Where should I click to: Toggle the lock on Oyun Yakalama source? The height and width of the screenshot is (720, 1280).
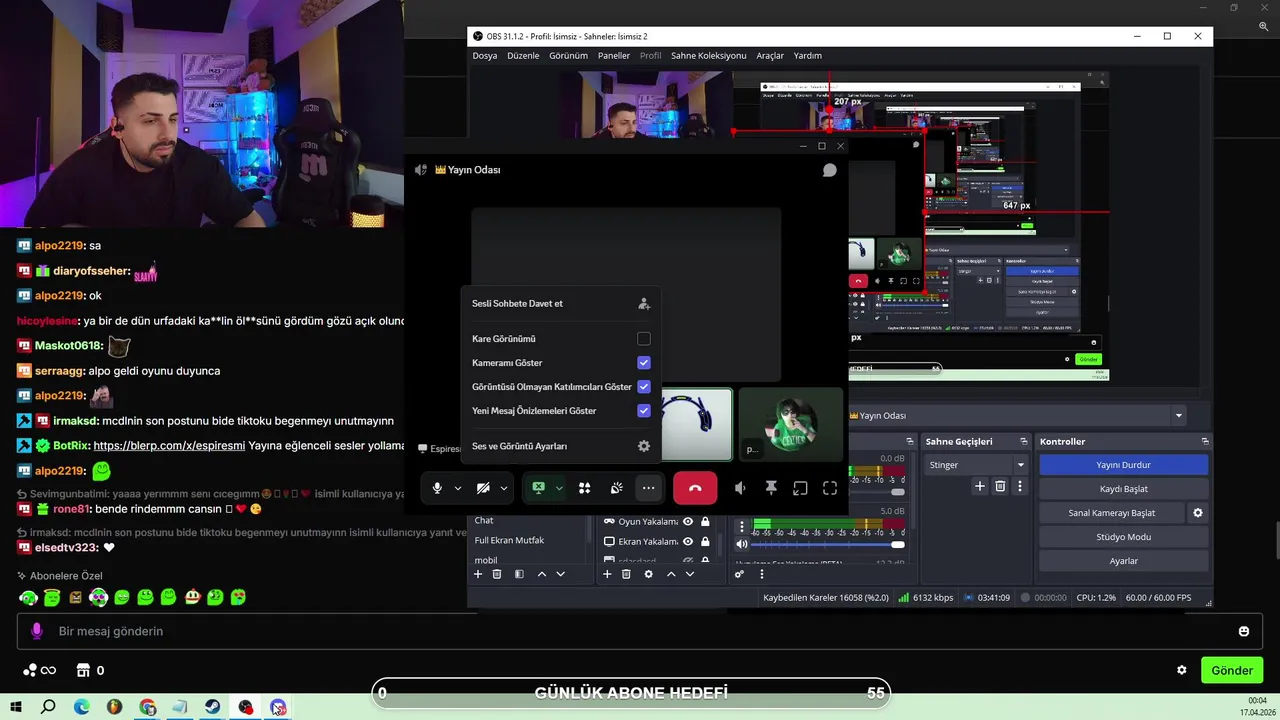[x=705, y=521]
